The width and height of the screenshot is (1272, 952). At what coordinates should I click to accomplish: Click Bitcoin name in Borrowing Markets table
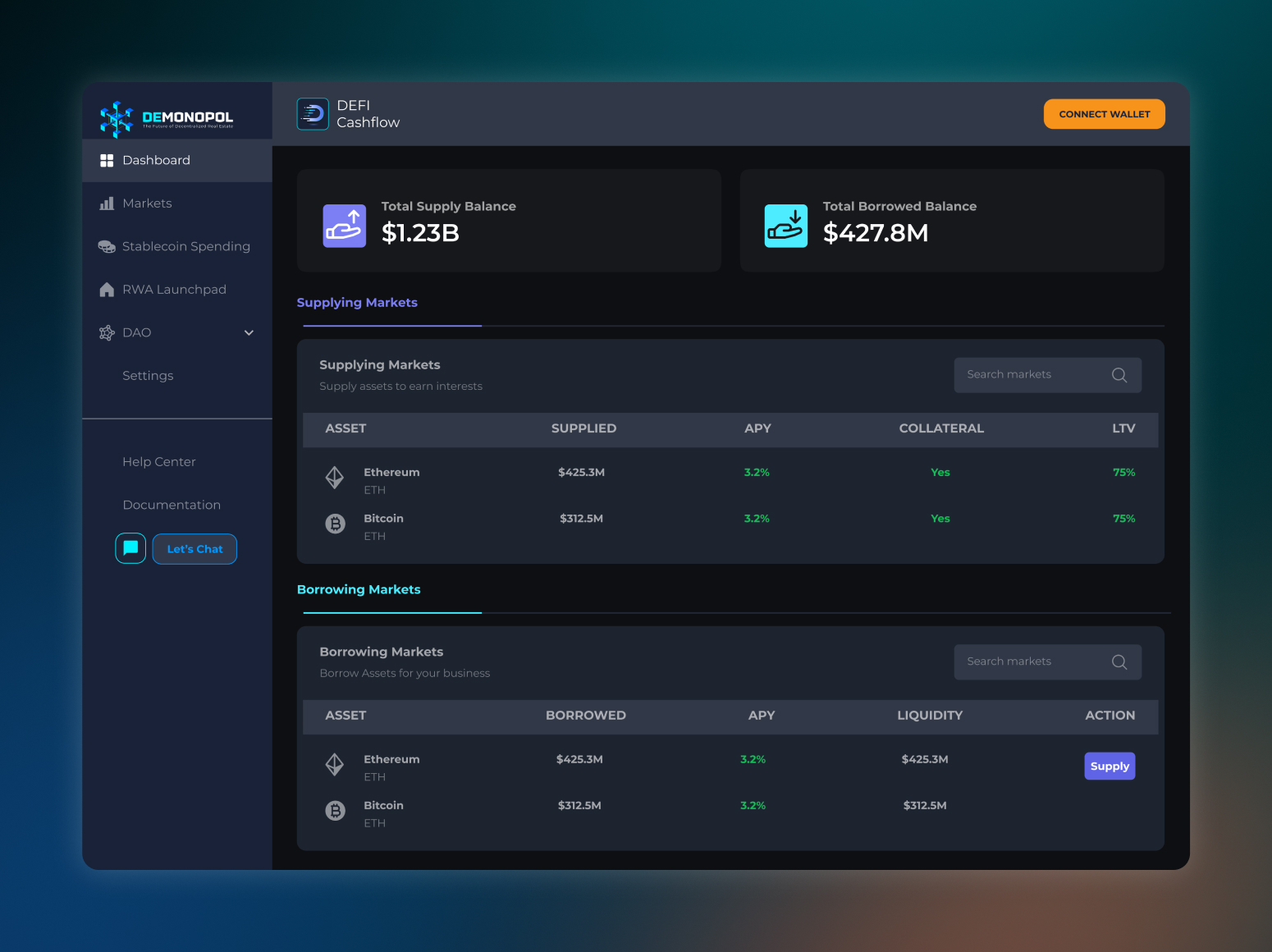click(383, 806)
